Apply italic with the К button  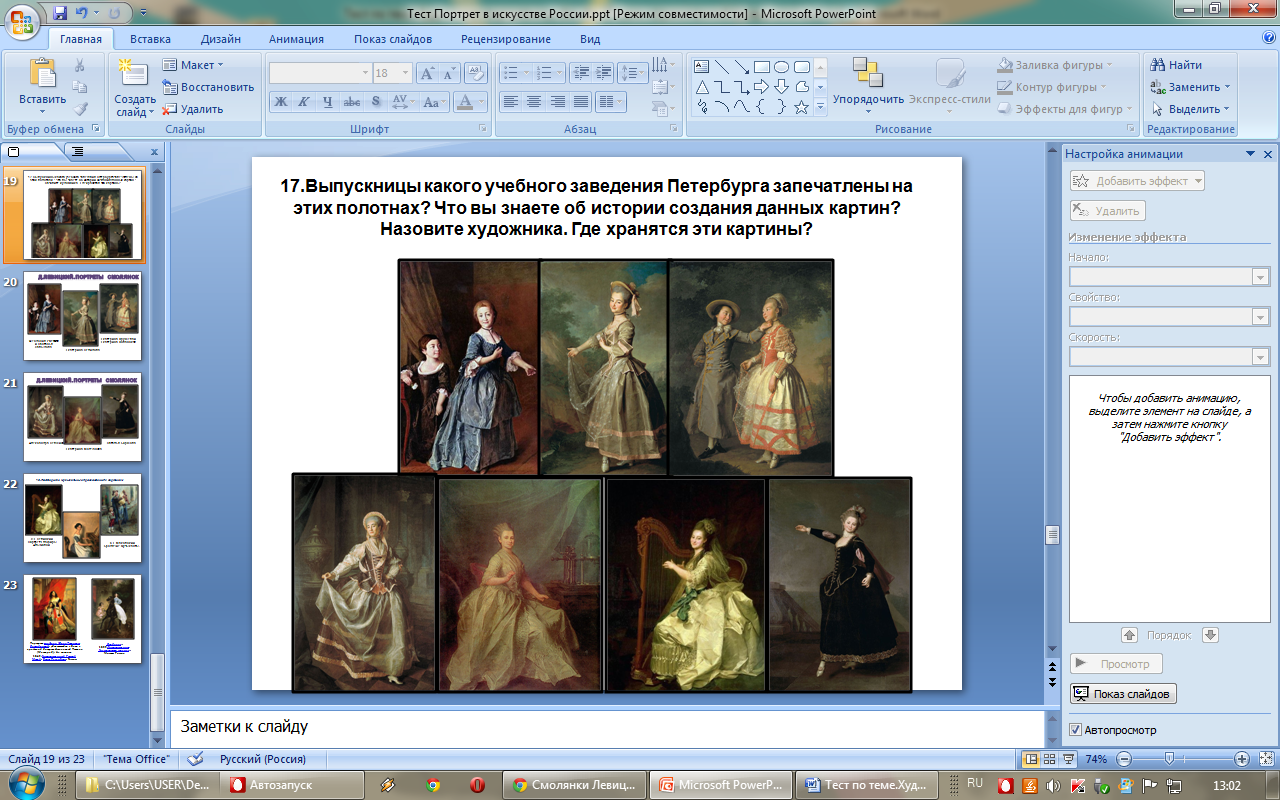click(303, 102)
